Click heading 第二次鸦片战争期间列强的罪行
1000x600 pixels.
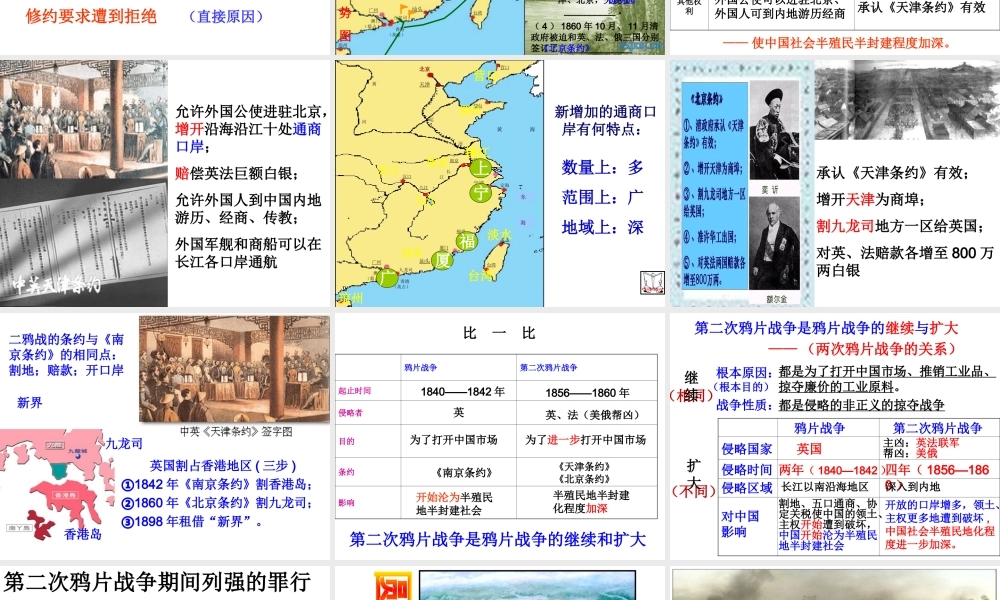[x=158, y=582]
